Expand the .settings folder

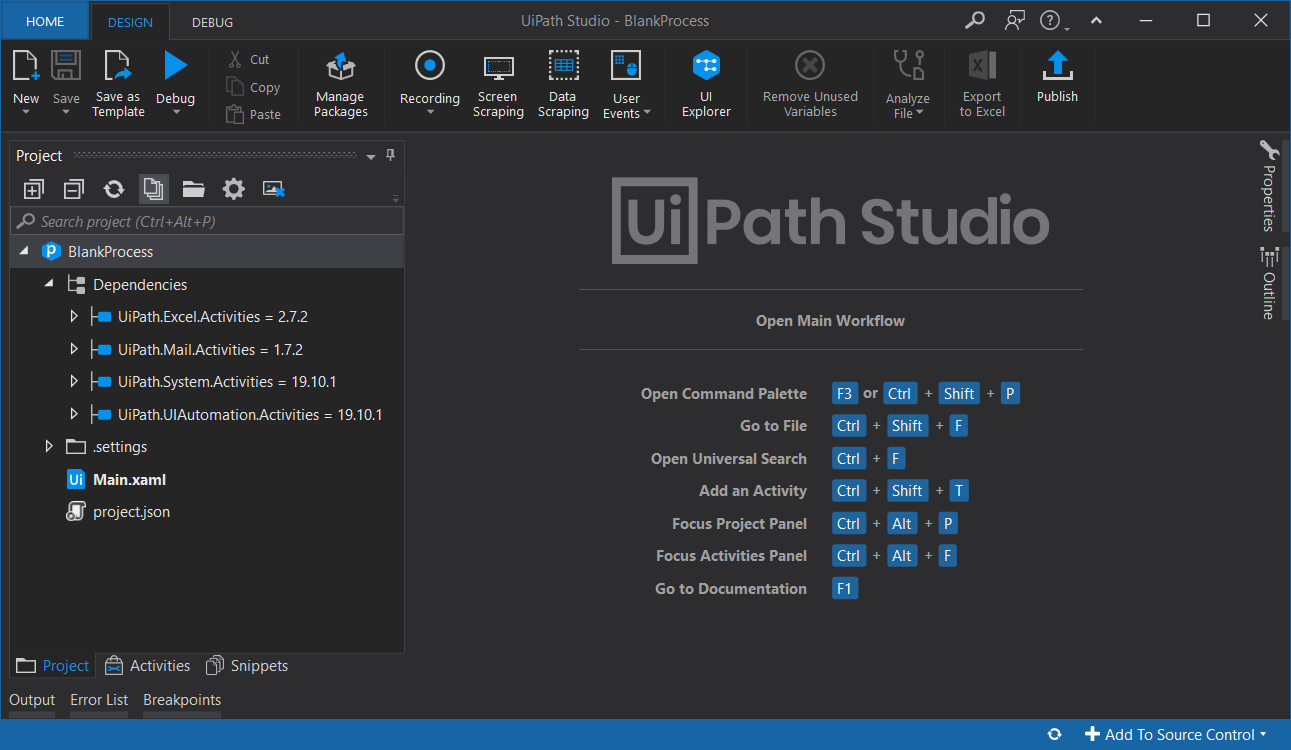pyautogui.click(x=49, y=447)
